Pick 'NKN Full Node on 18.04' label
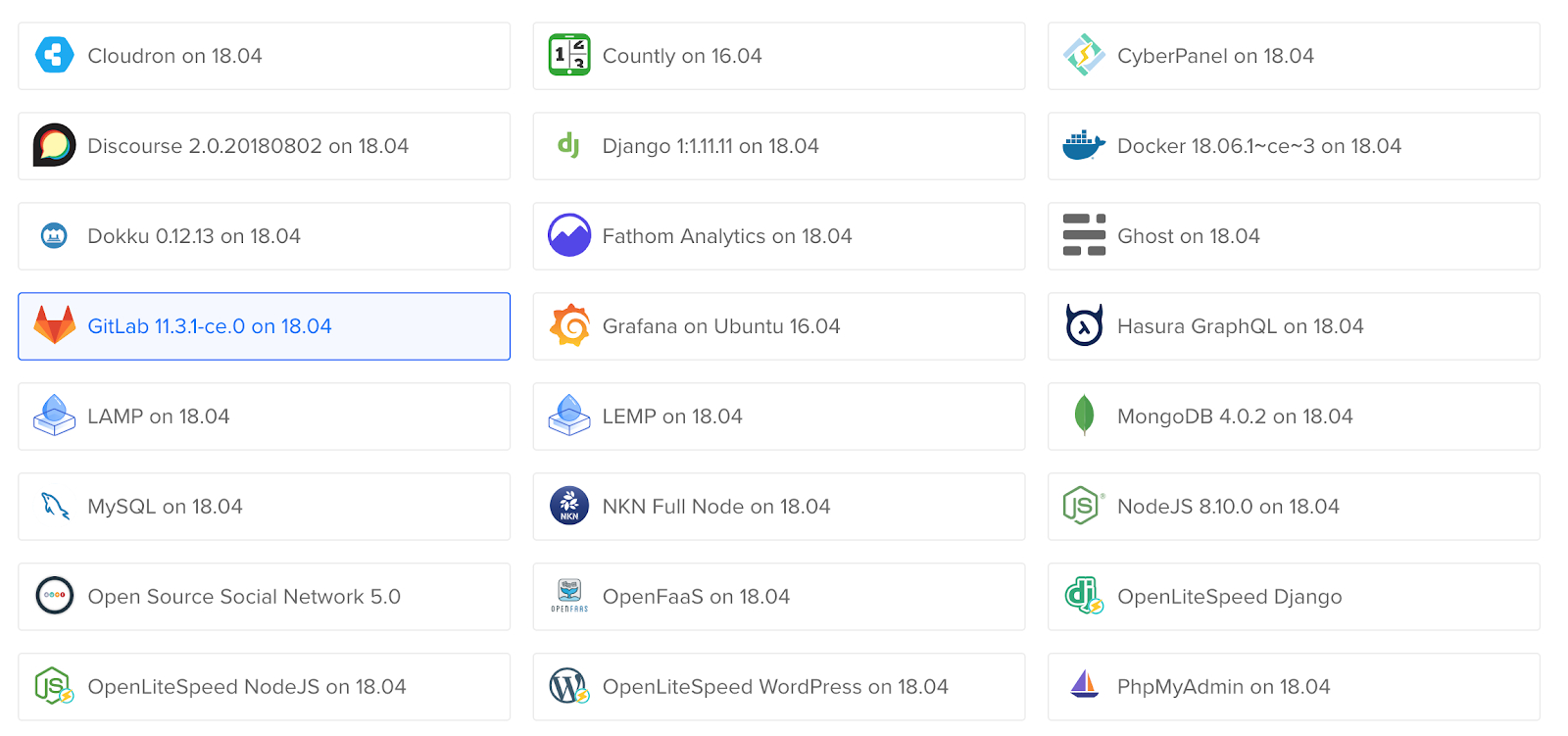The image size is (1568, 736). [716, 507]
